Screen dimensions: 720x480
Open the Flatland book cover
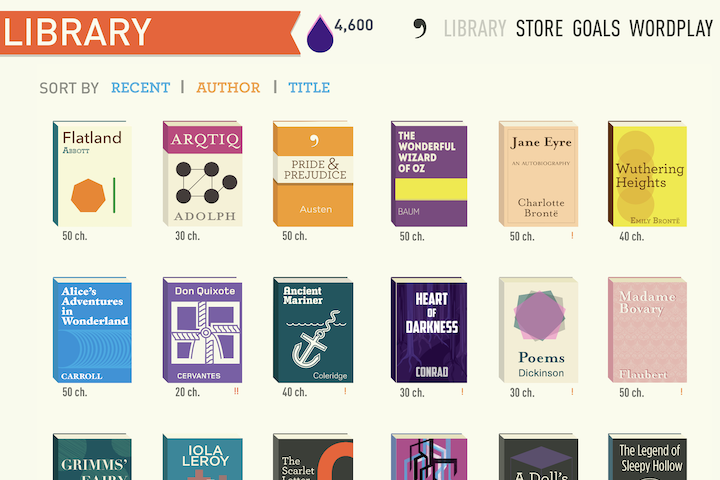[92, 174]
